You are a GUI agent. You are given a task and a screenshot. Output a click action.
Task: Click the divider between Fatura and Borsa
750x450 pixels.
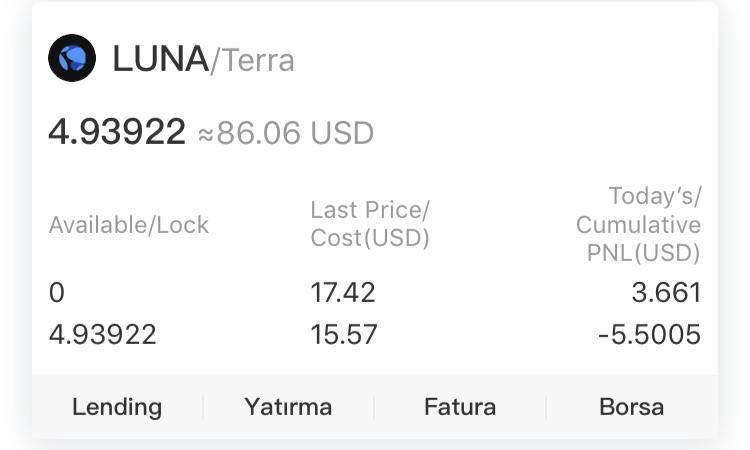coord(546,407)
